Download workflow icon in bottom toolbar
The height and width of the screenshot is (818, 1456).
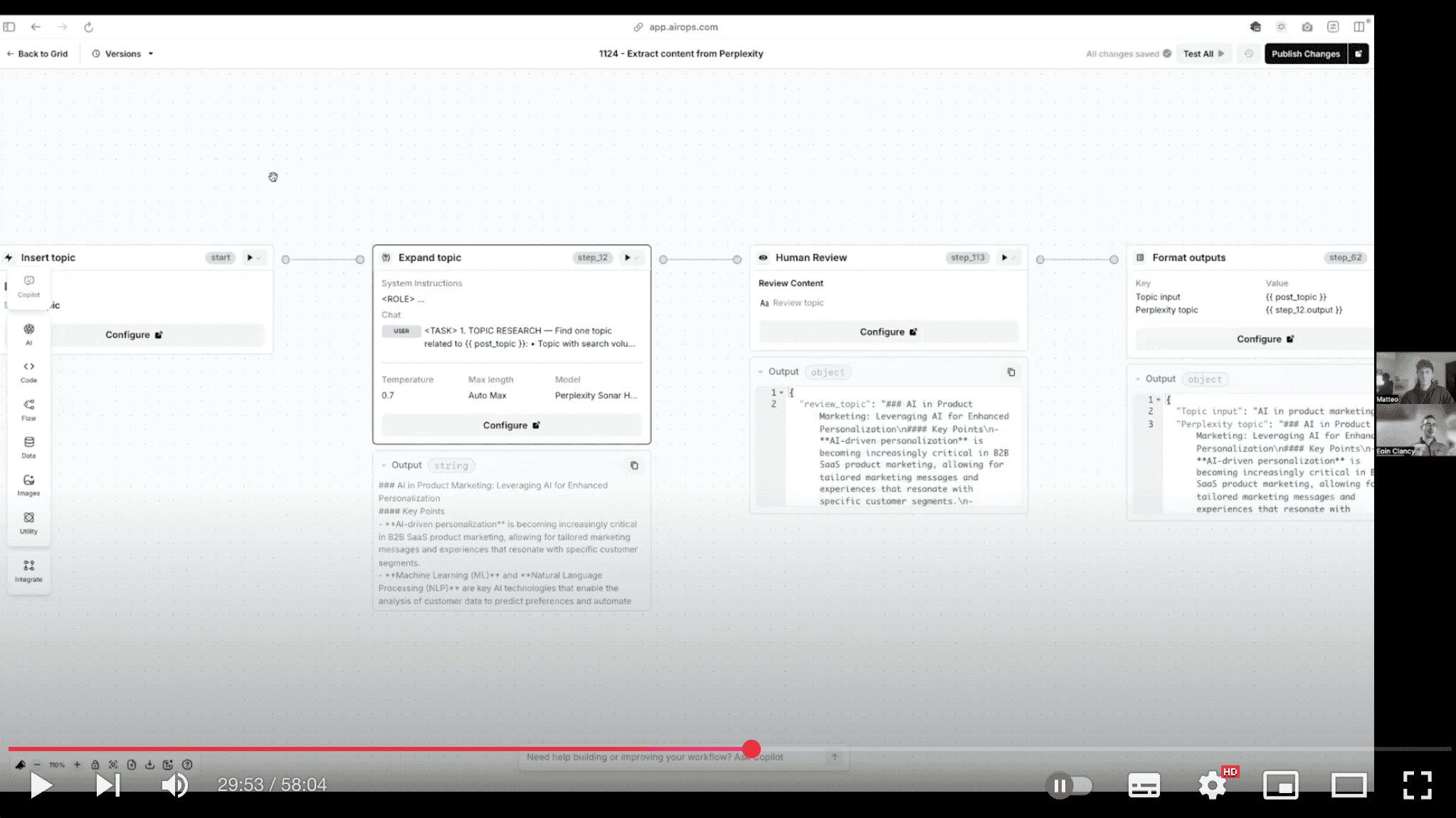[149, 765]
